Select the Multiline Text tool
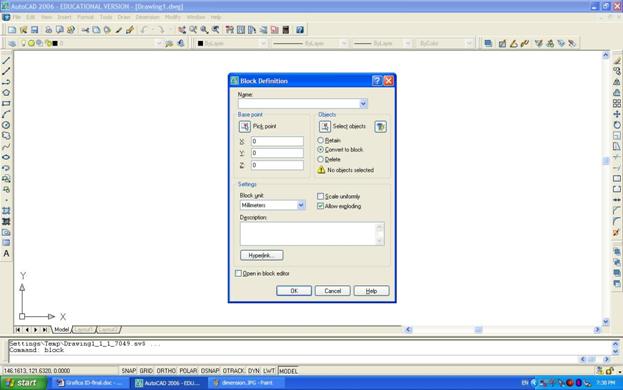 point(6,253)
